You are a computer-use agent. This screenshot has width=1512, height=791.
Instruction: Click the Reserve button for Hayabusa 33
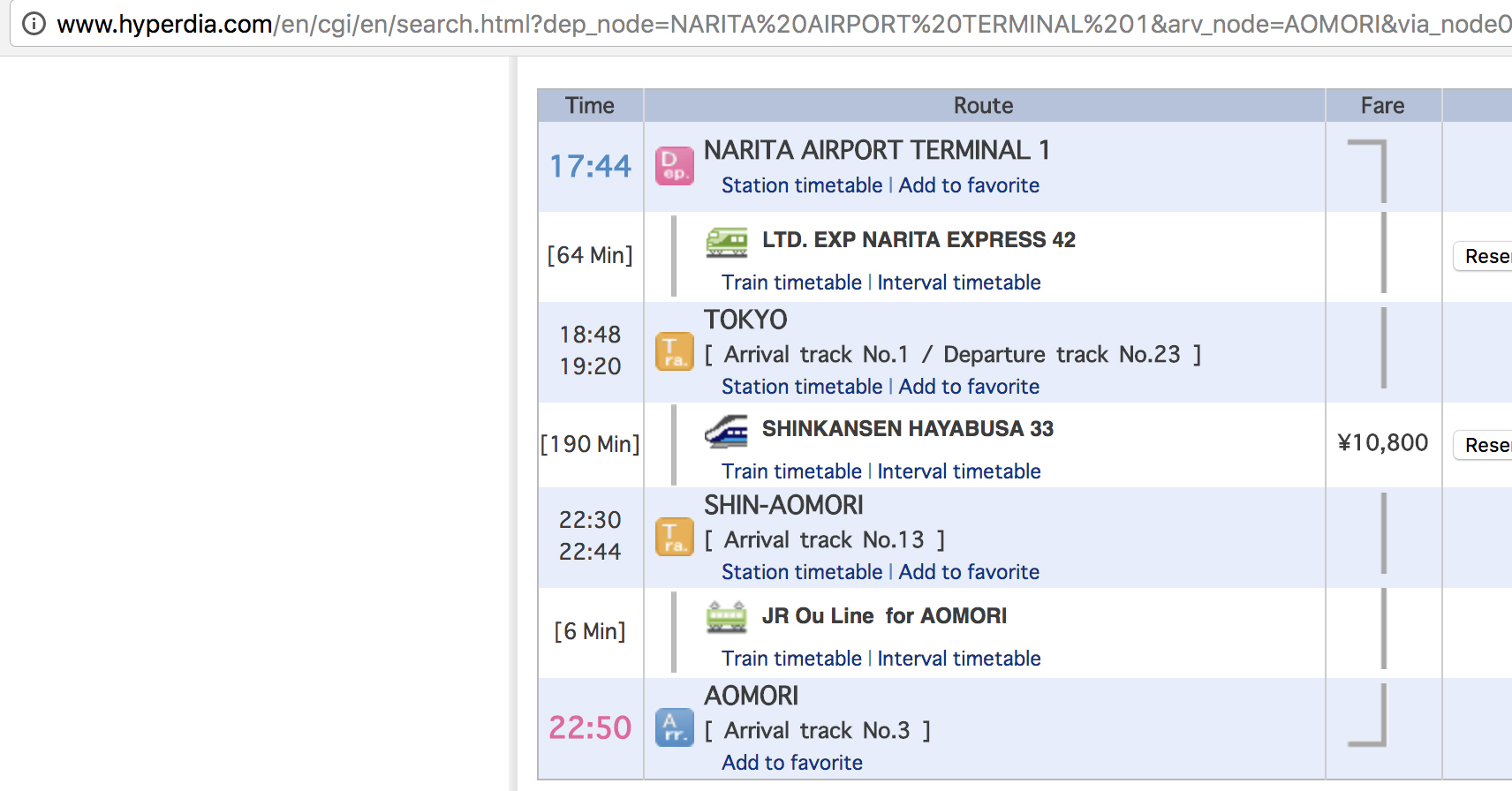(x=1485, y=445)
